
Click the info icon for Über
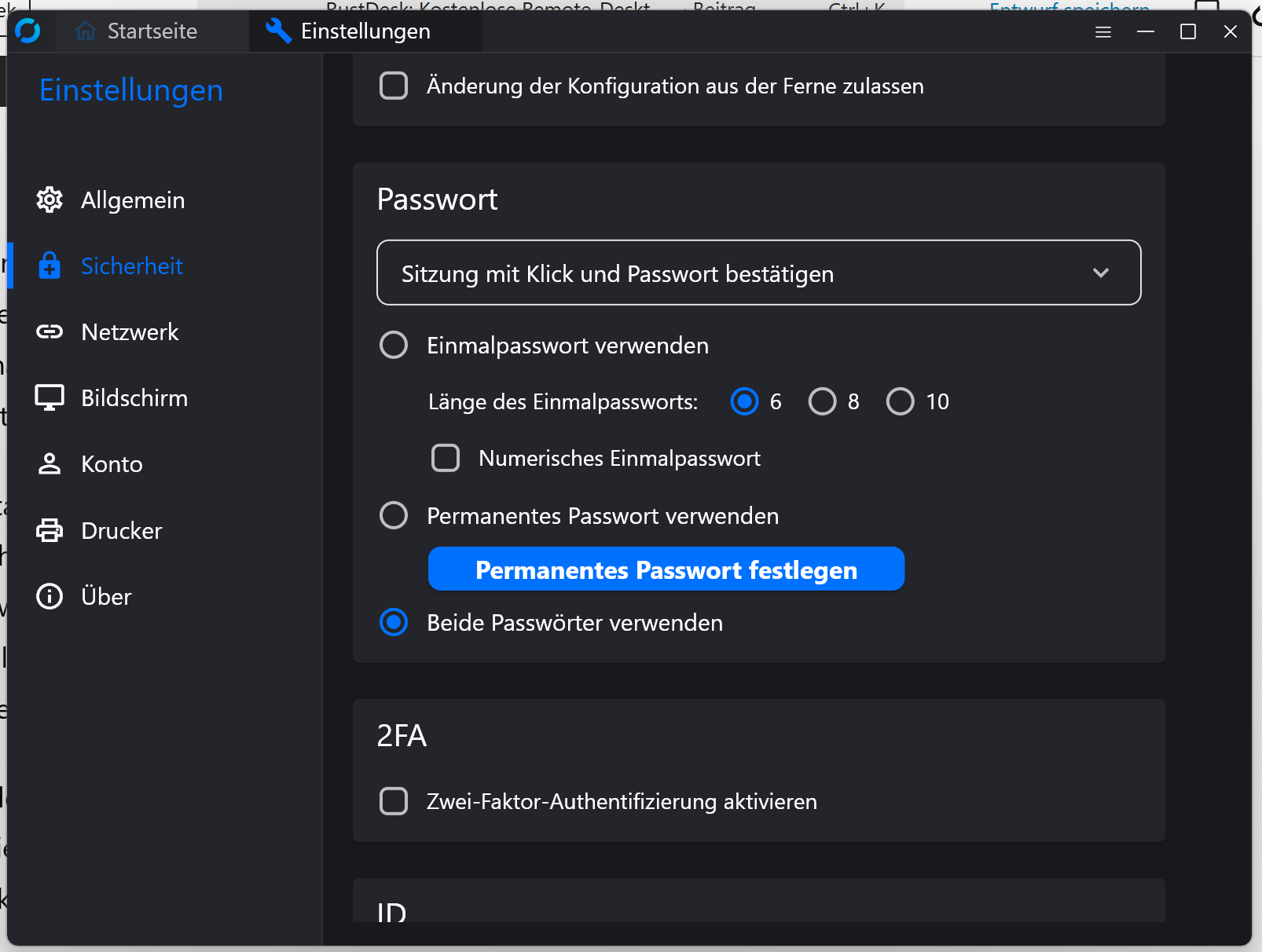[50, 597]
